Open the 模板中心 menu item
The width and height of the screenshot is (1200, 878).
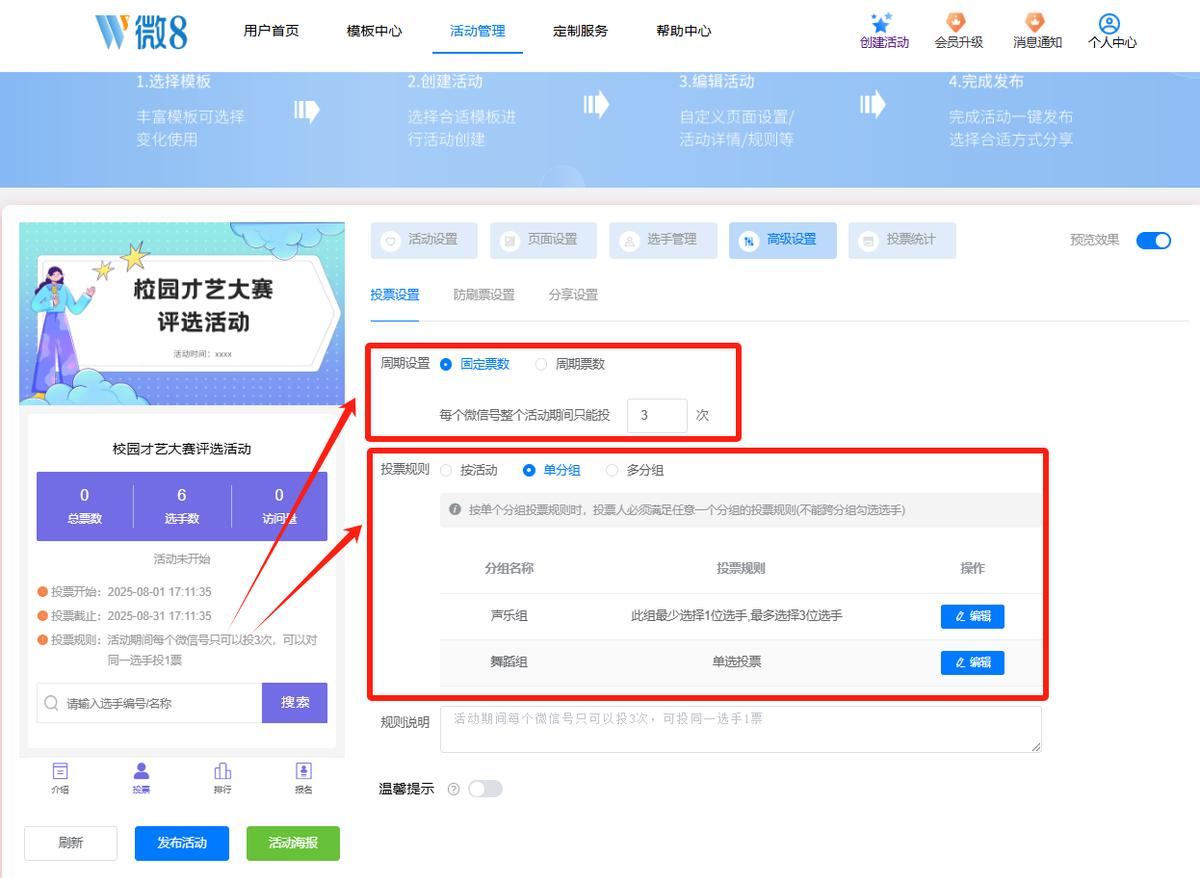point(374,31)
